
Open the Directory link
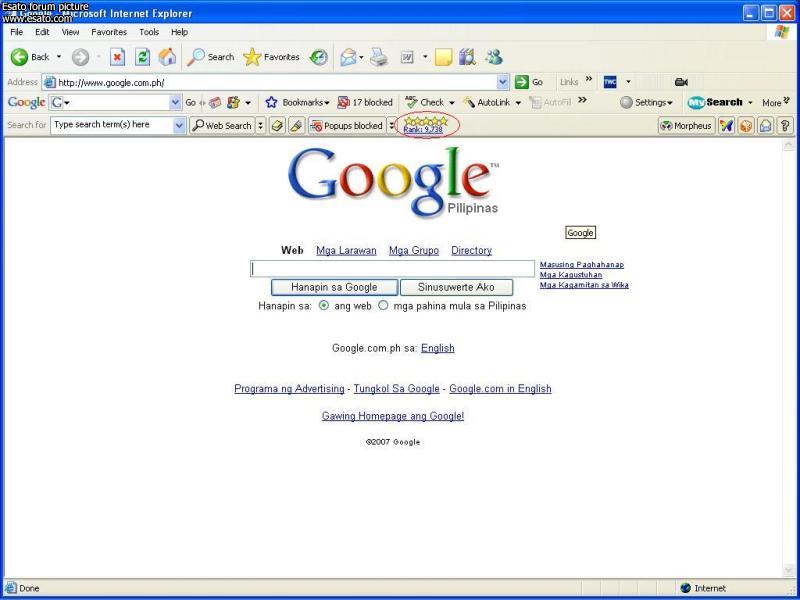coord(471,251)
